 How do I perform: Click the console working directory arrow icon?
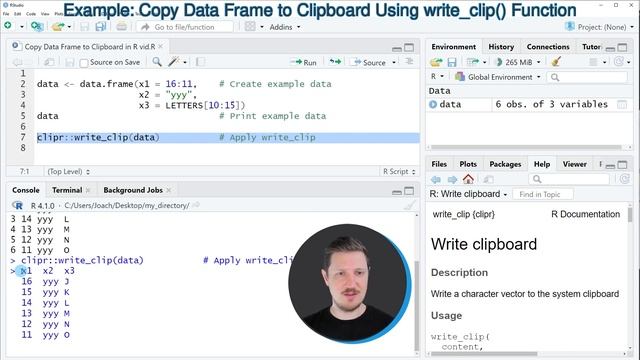[196, 205]
